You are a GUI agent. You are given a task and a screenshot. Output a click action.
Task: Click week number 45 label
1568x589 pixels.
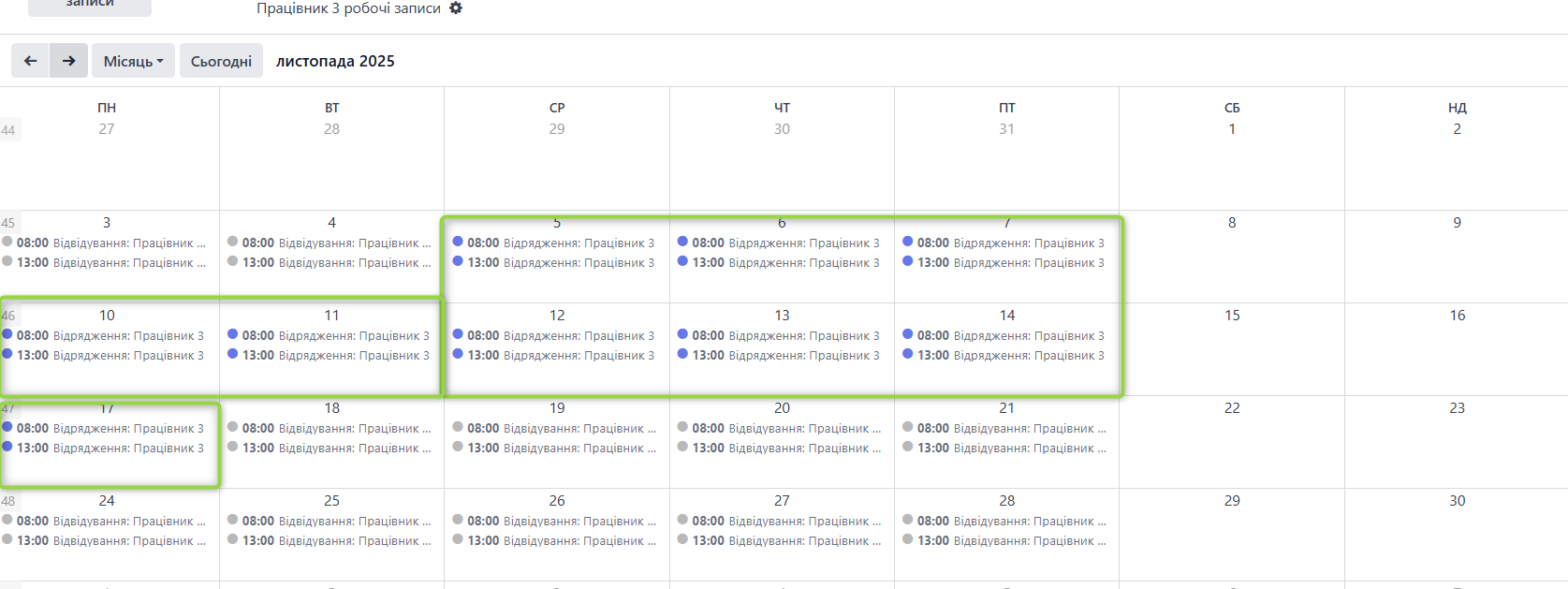tap(8, 223)
